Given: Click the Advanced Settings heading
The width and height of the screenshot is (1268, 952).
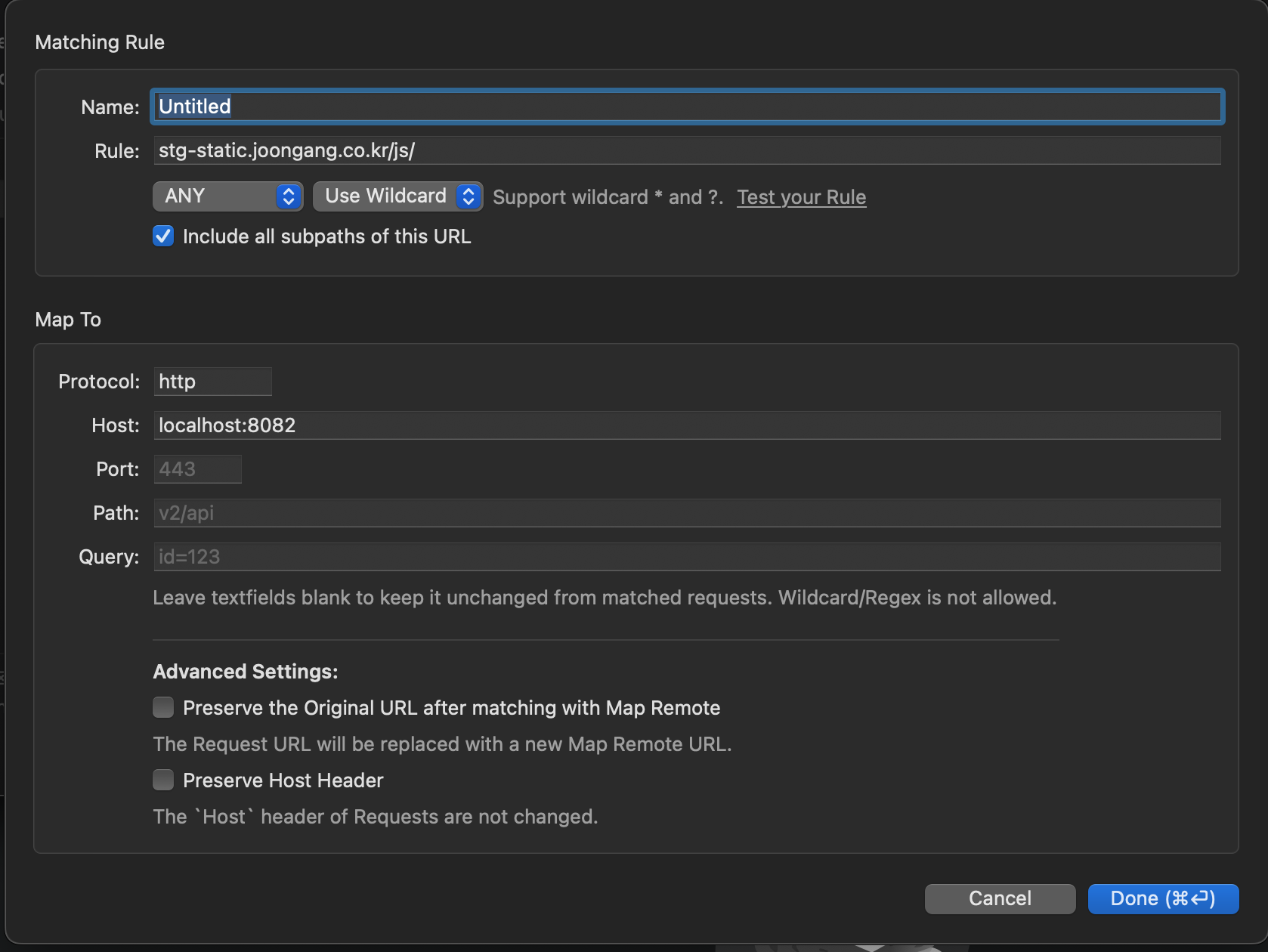Looking at the screenshot, I should pos(246,672).
